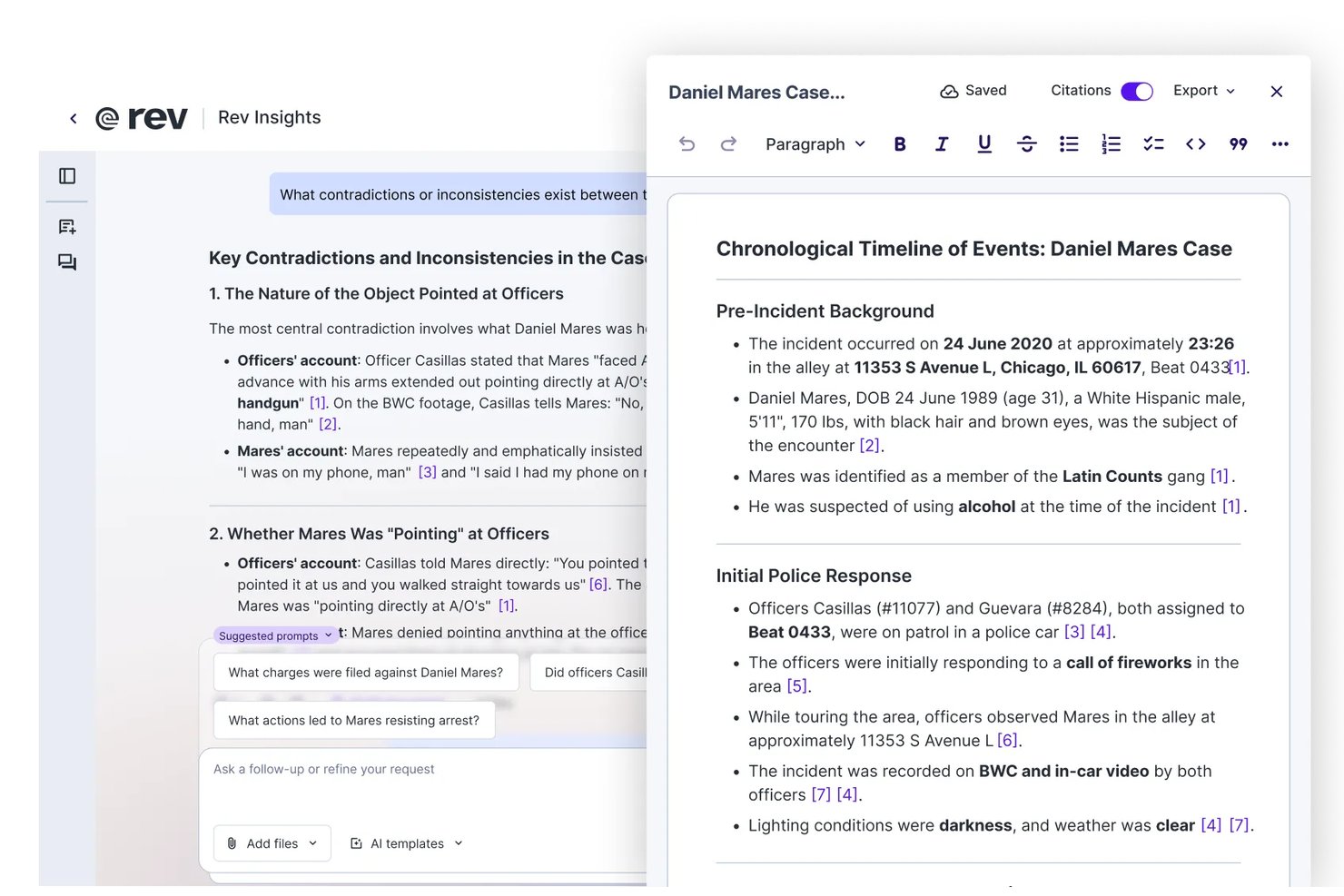1344x896 pixels.
Task: Click the Pre-Incident Background heading
Action: pos(825,311)
